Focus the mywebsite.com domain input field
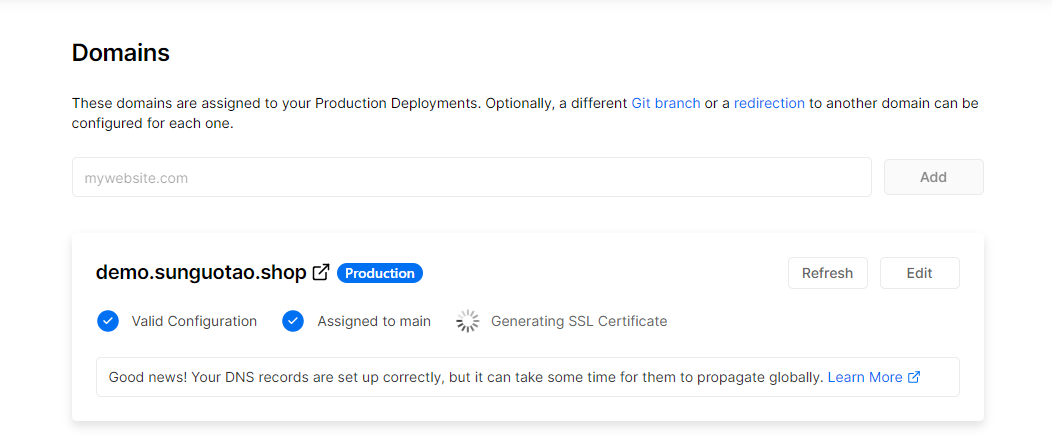 coord(471,178)
